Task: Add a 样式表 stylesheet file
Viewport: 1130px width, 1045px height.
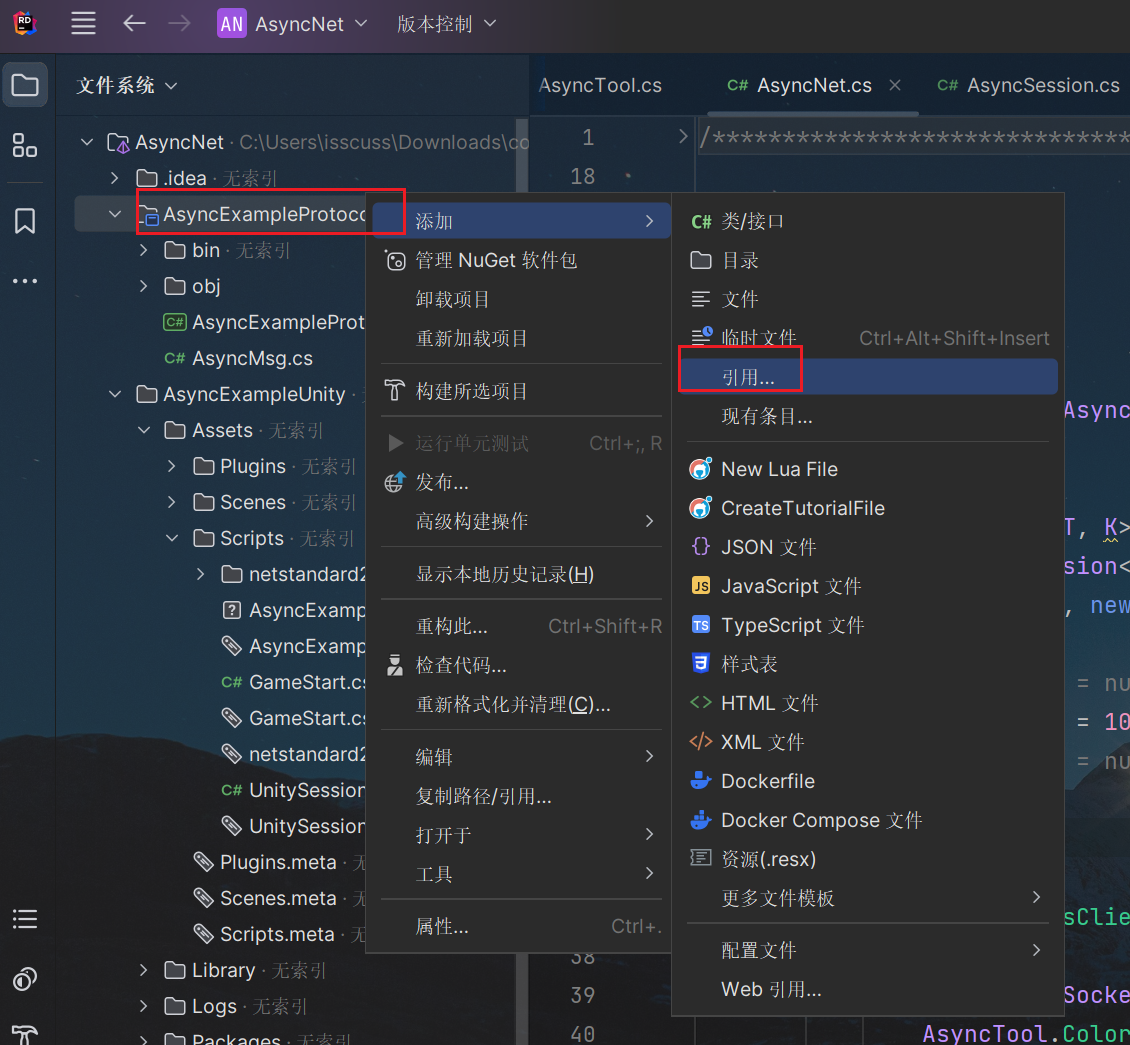Action: [867, 664]
